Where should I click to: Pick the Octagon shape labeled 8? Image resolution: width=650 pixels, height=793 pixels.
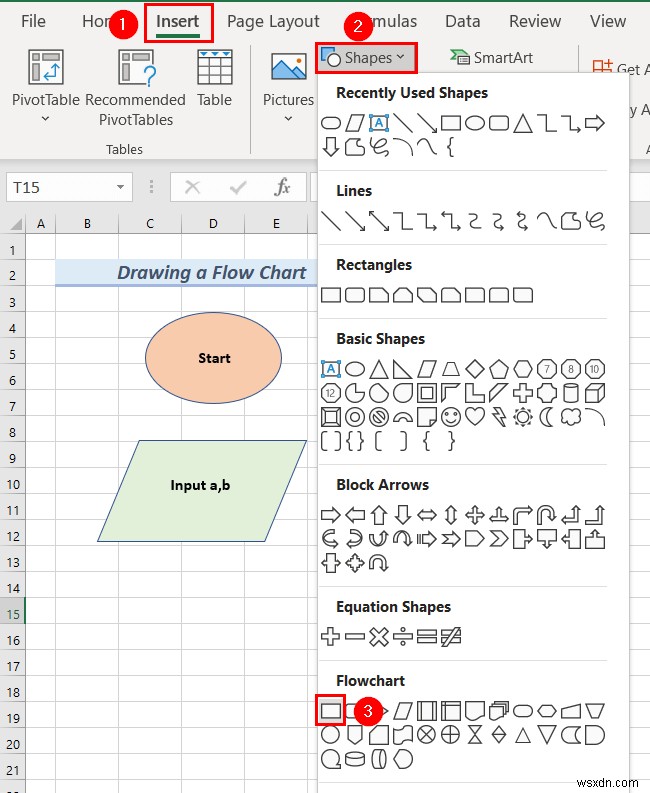(x=571, y=369)
